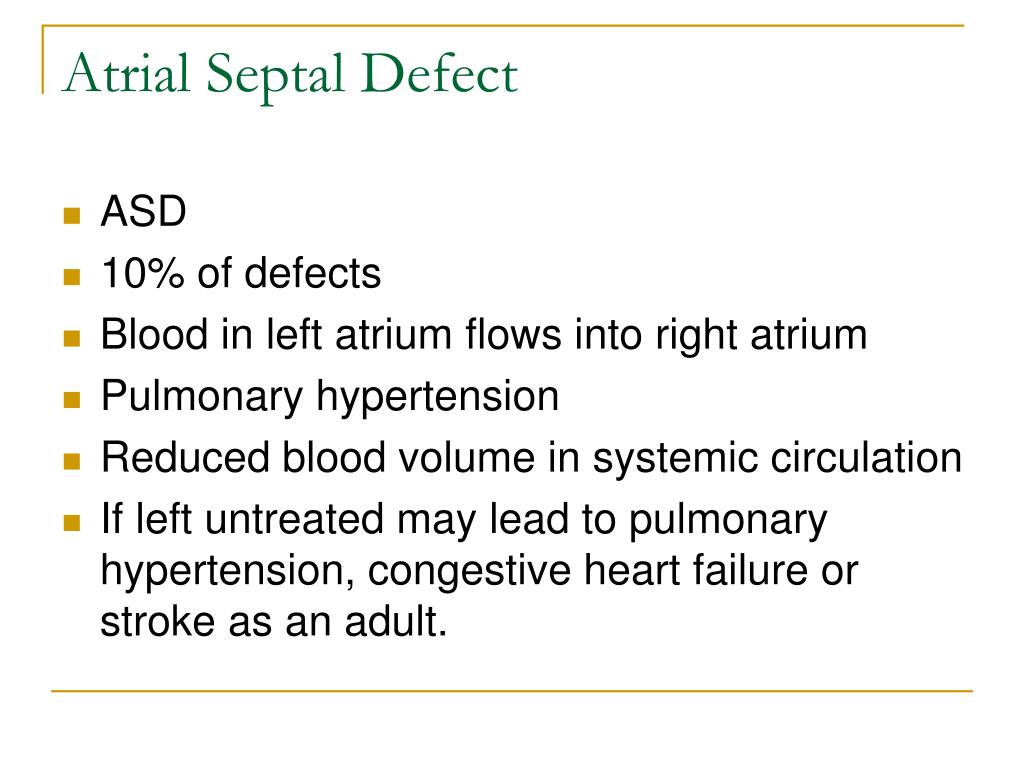Viewport: 1024px width, 768px height.
Task: Select the '10% of defects' line
Action: click(240, 273)
